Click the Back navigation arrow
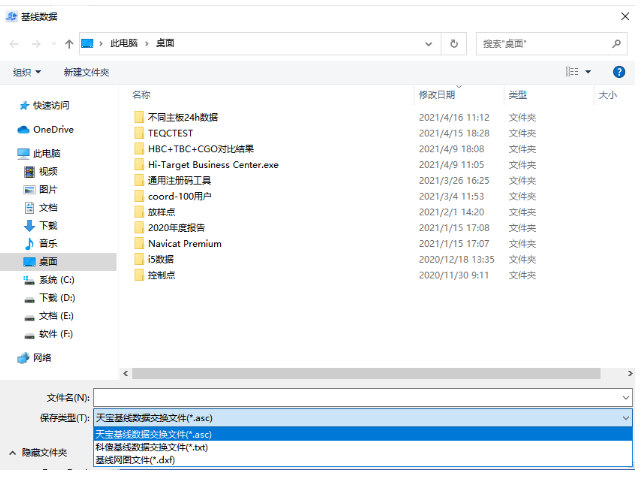Image resolution: width=641 pixels, height=481 pixels. coord(14,44)
